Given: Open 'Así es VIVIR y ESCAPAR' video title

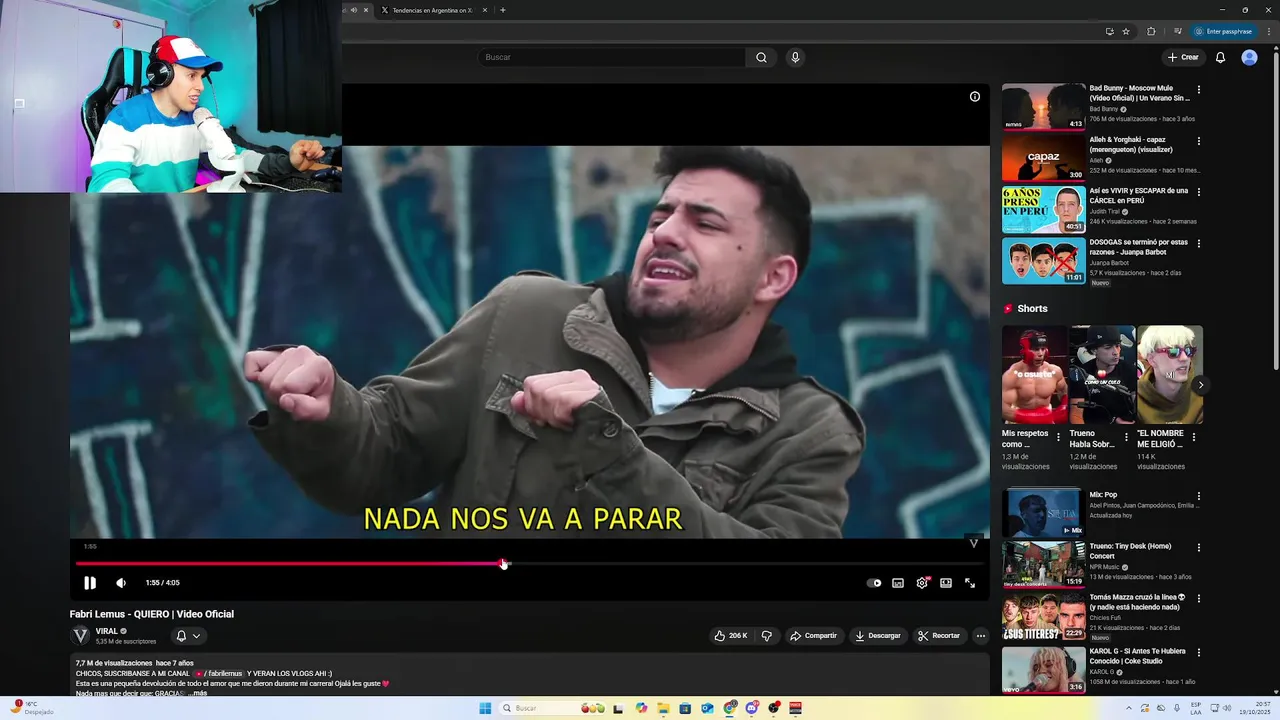Looking at the screenshot, I should tap(1139, 196).
